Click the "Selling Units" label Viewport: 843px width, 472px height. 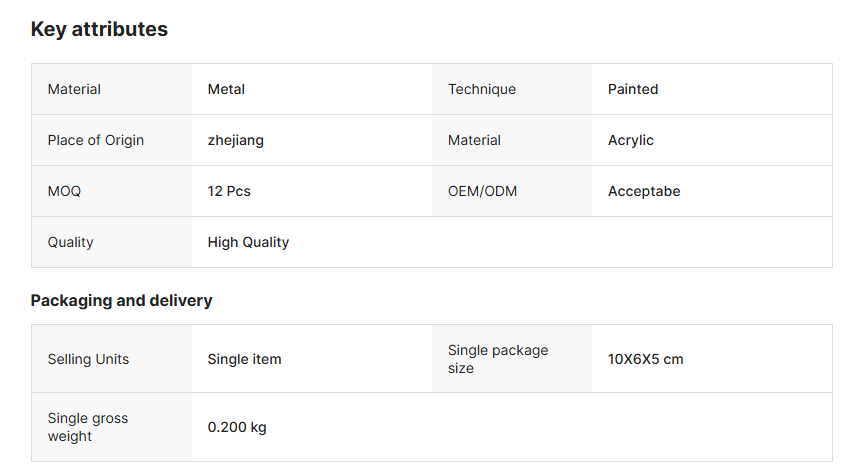[88, 359]
